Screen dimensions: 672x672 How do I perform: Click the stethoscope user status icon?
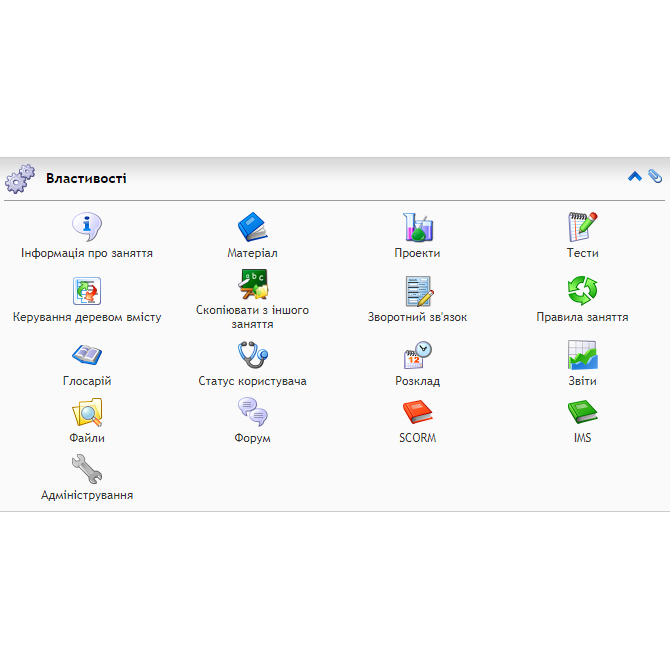coord(253,355)
